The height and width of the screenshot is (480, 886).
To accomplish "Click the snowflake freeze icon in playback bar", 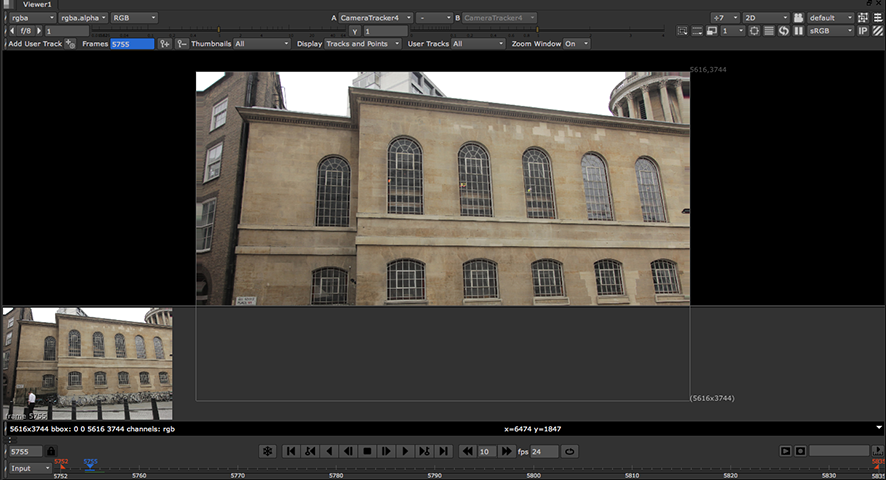I will 267,451.
